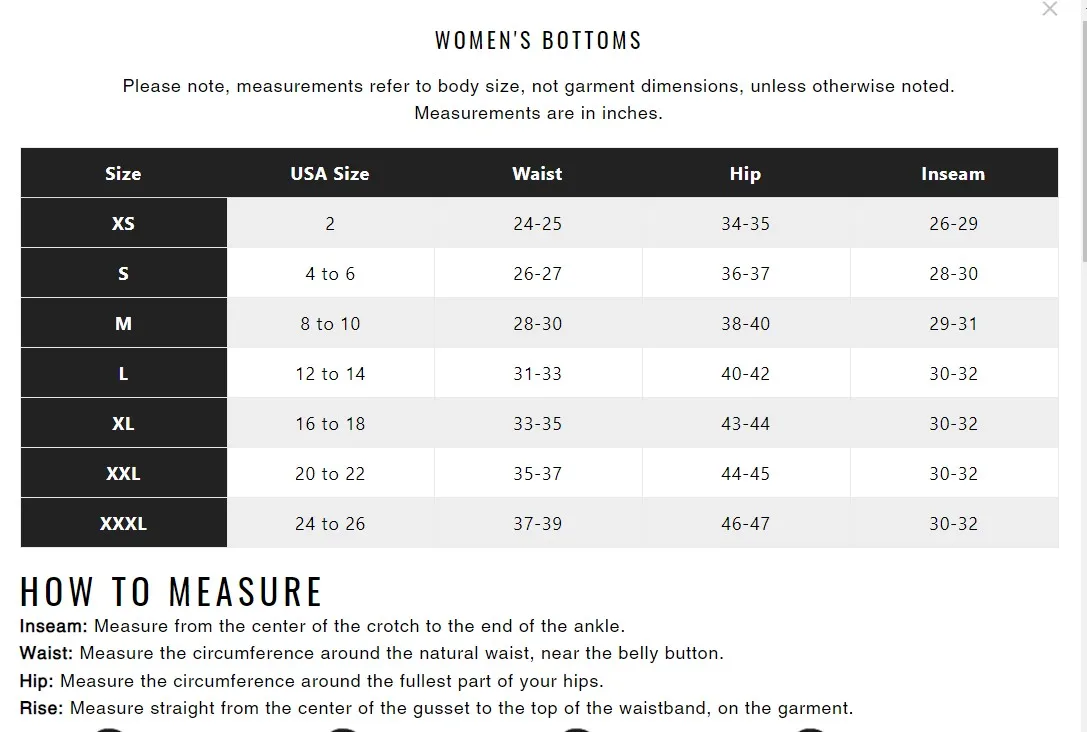Click the 'How To Measure' heading
This screenshot has height=732, width=1087.
pos(171,591)
